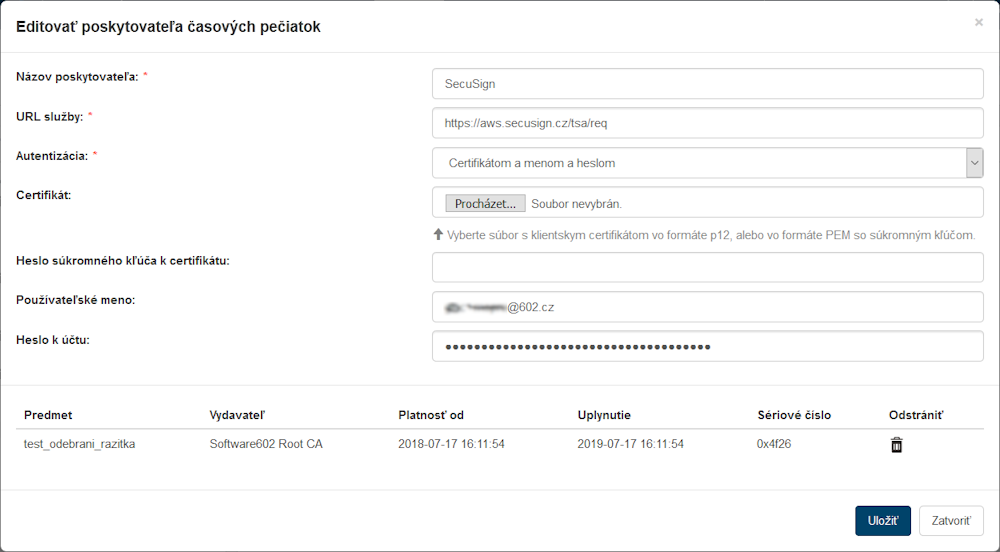Close the dialog with the X icon
The image size is (1000, 552).
[978, 22]
